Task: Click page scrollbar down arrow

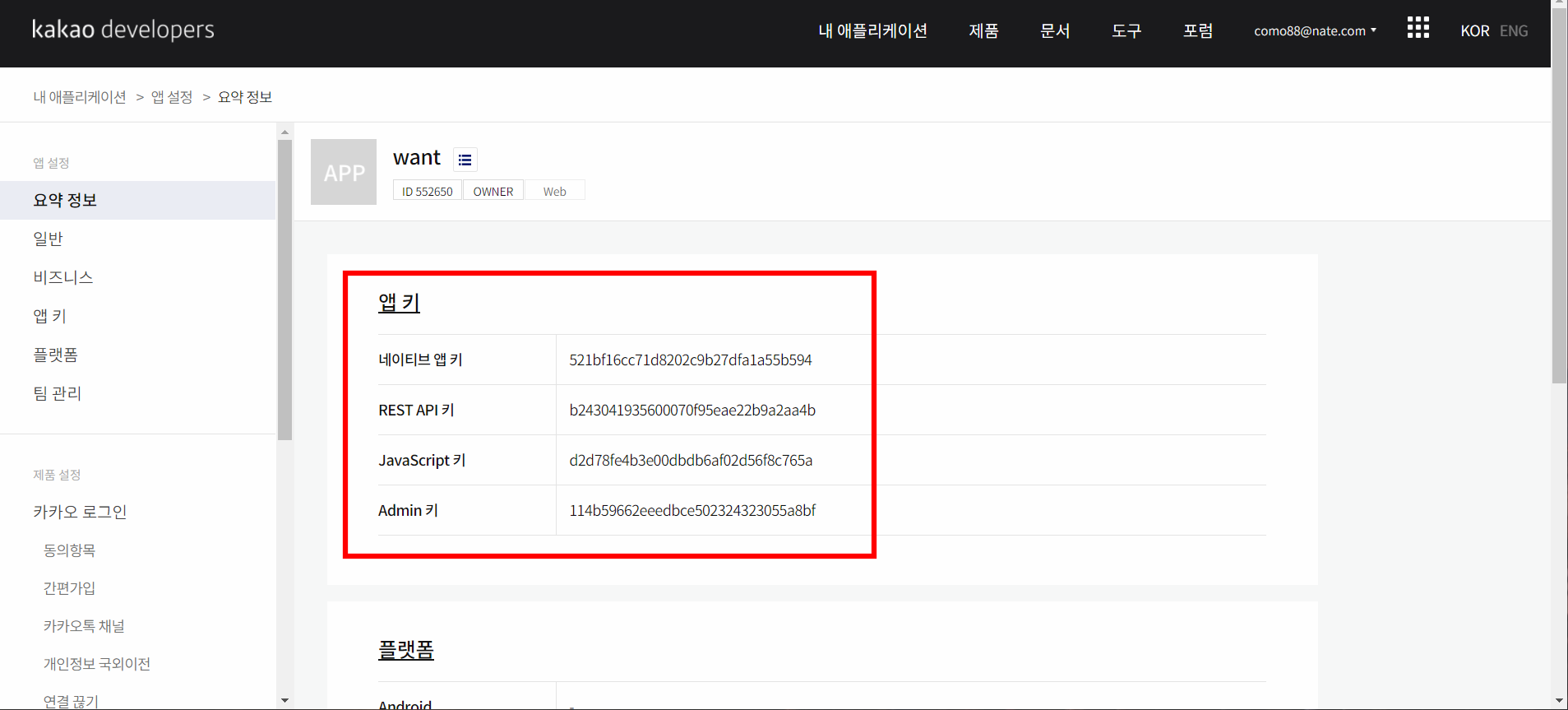Action: point(1559,701)
